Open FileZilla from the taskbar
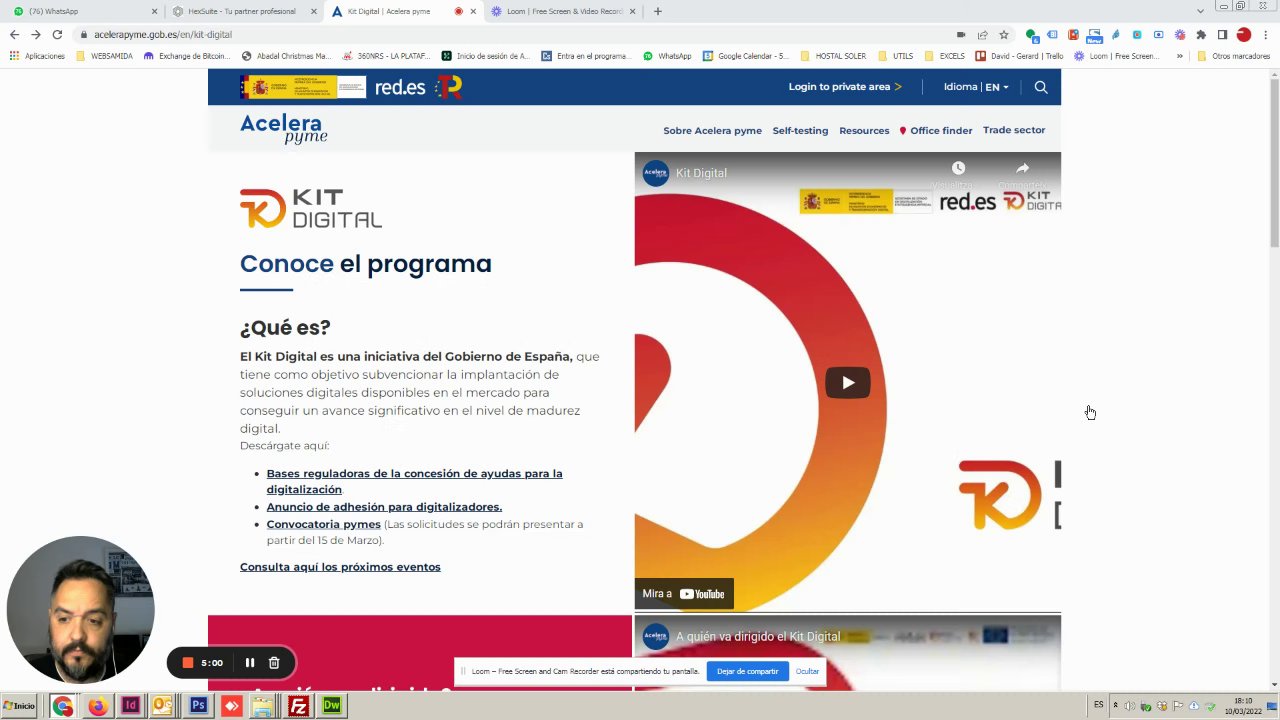 click(x=298, y=706)
